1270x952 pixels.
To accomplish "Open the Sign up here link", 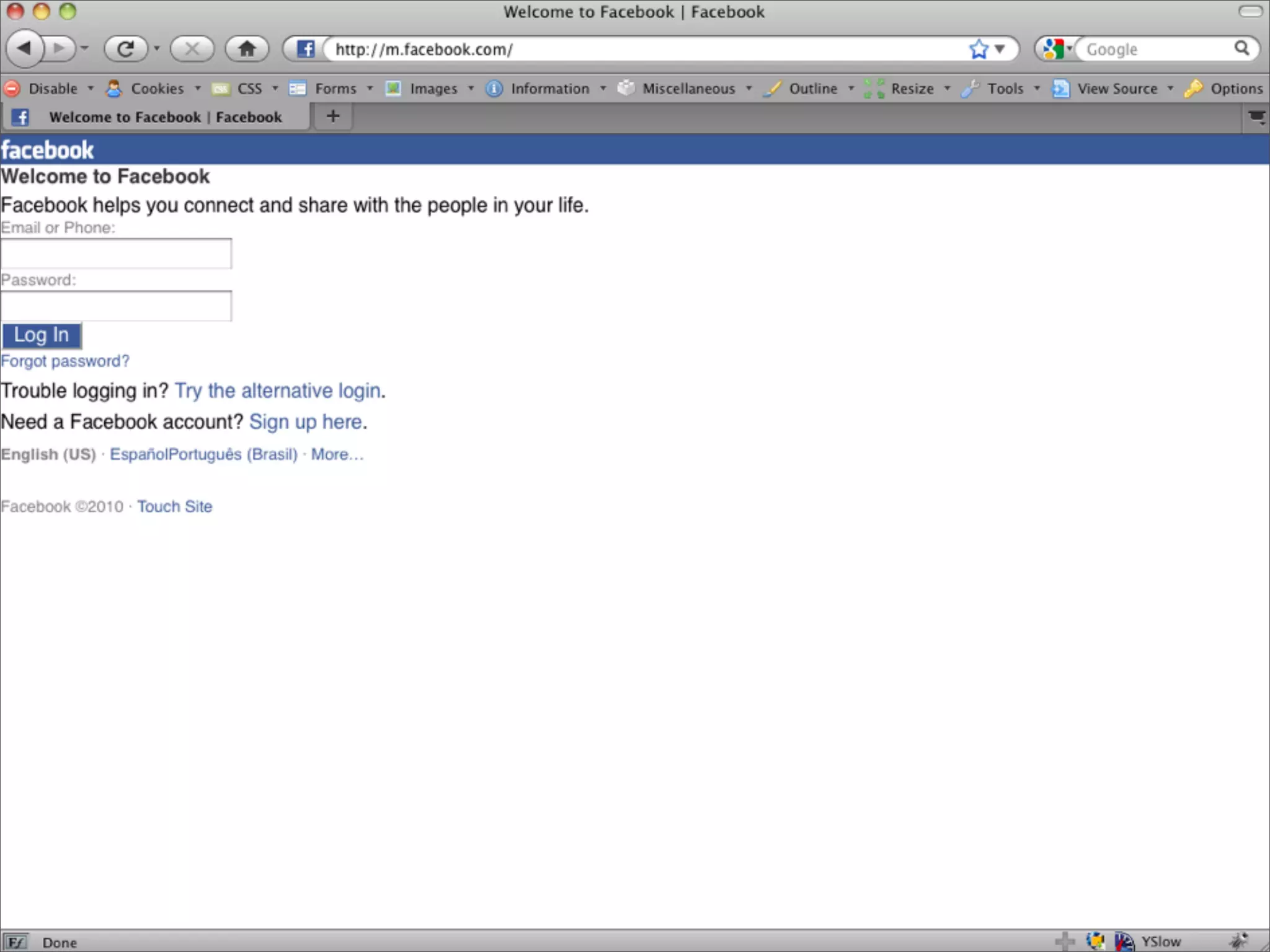I will [x=305, y=422].
